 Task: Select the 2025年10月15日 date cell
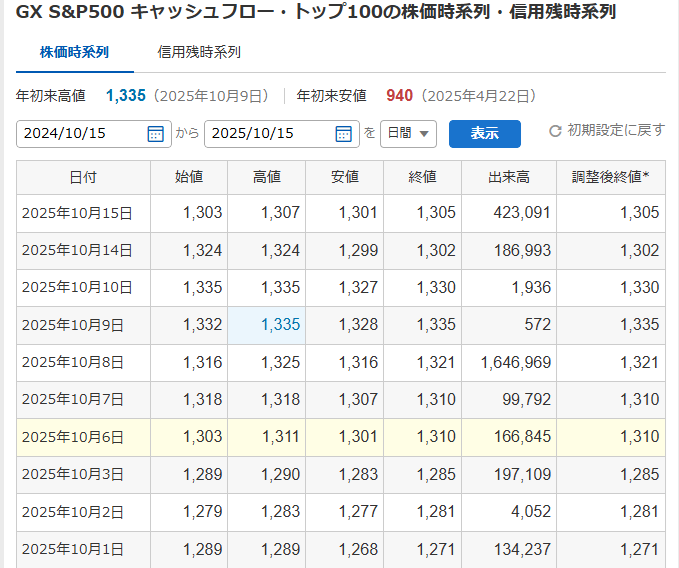[x=77, y=213]
